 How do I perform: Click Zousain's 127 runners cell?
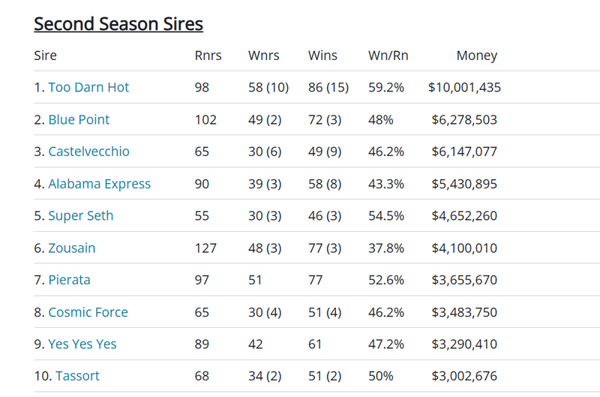tap(205, 248)
